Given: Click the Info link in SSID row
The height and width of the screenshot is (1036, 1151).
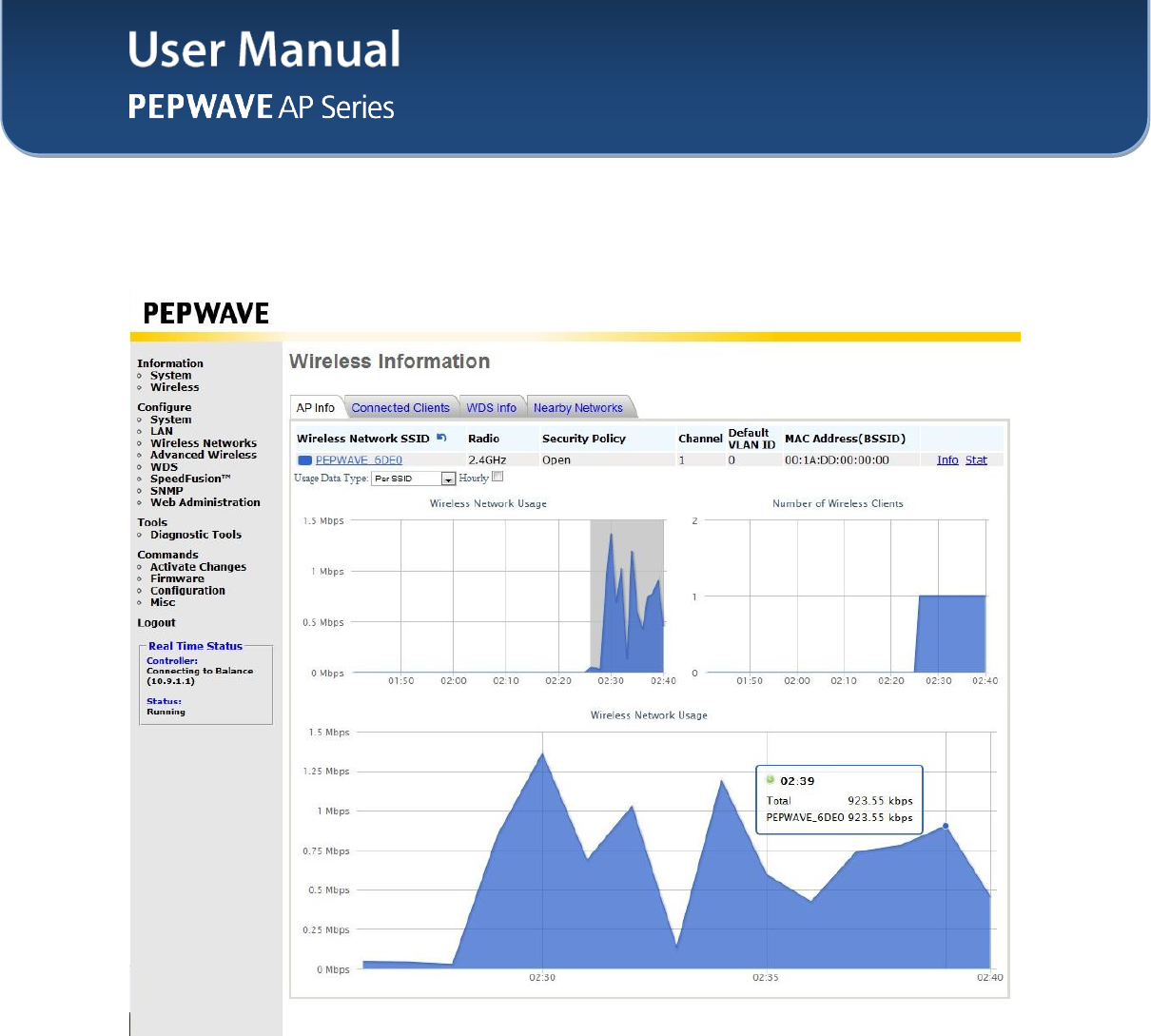Looking at the screenshot, I should coord(947,460).
